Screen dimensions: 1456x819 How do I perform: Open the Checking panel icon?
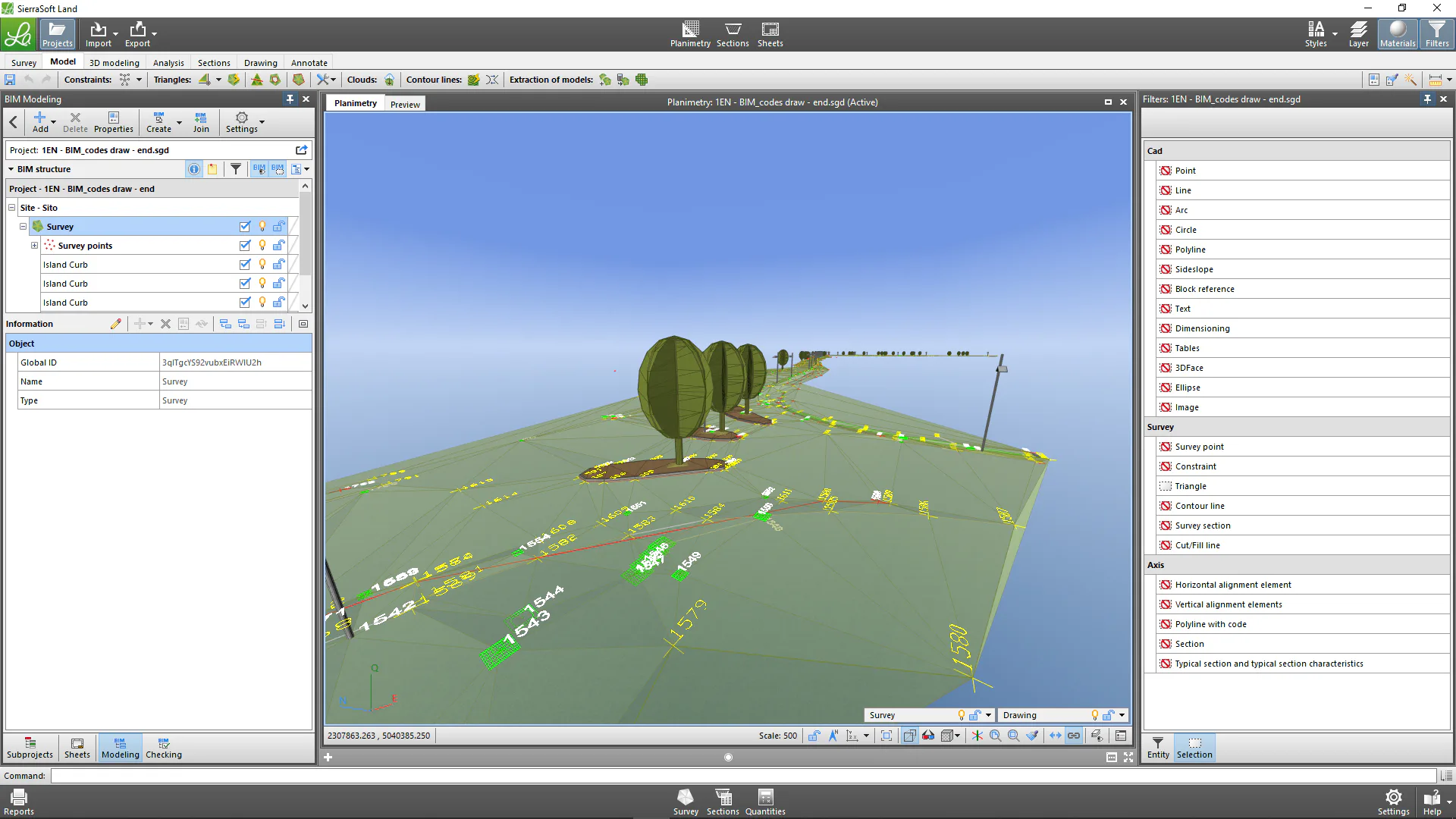coord(164,748)
